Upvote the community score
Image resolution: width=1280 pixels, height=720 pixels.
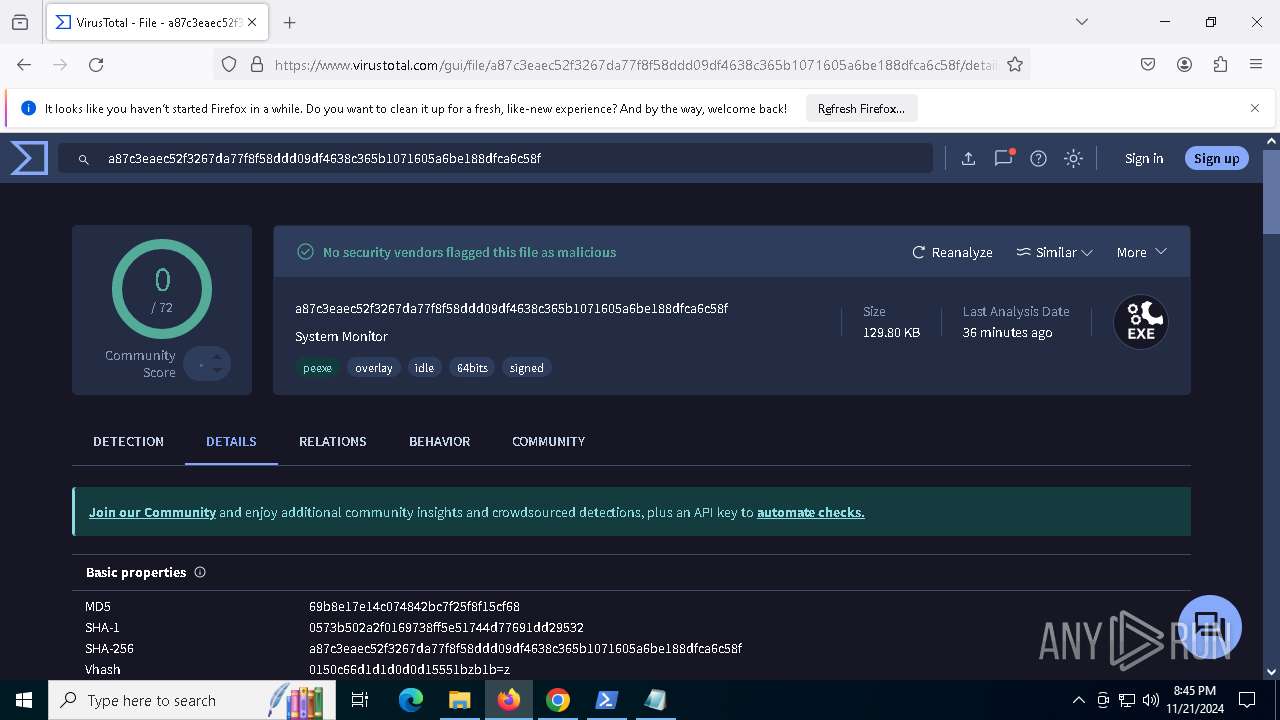(x=217, y=356)
